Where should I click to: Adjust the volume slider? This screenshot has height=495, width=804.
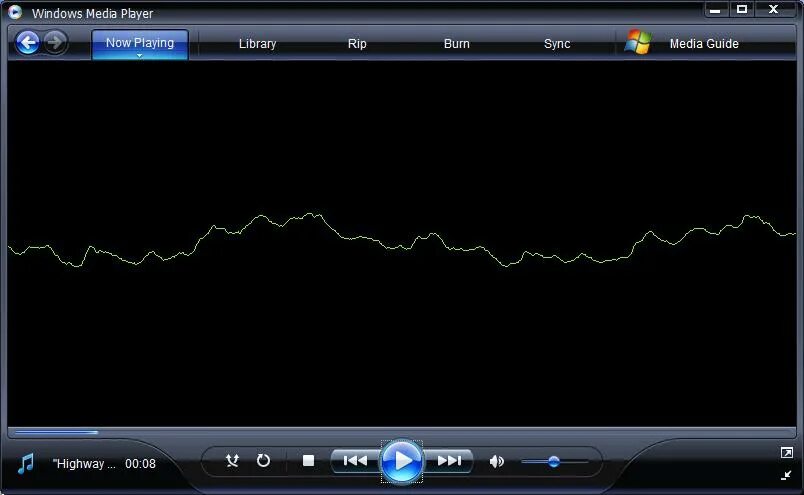click(x=554, y=462)
